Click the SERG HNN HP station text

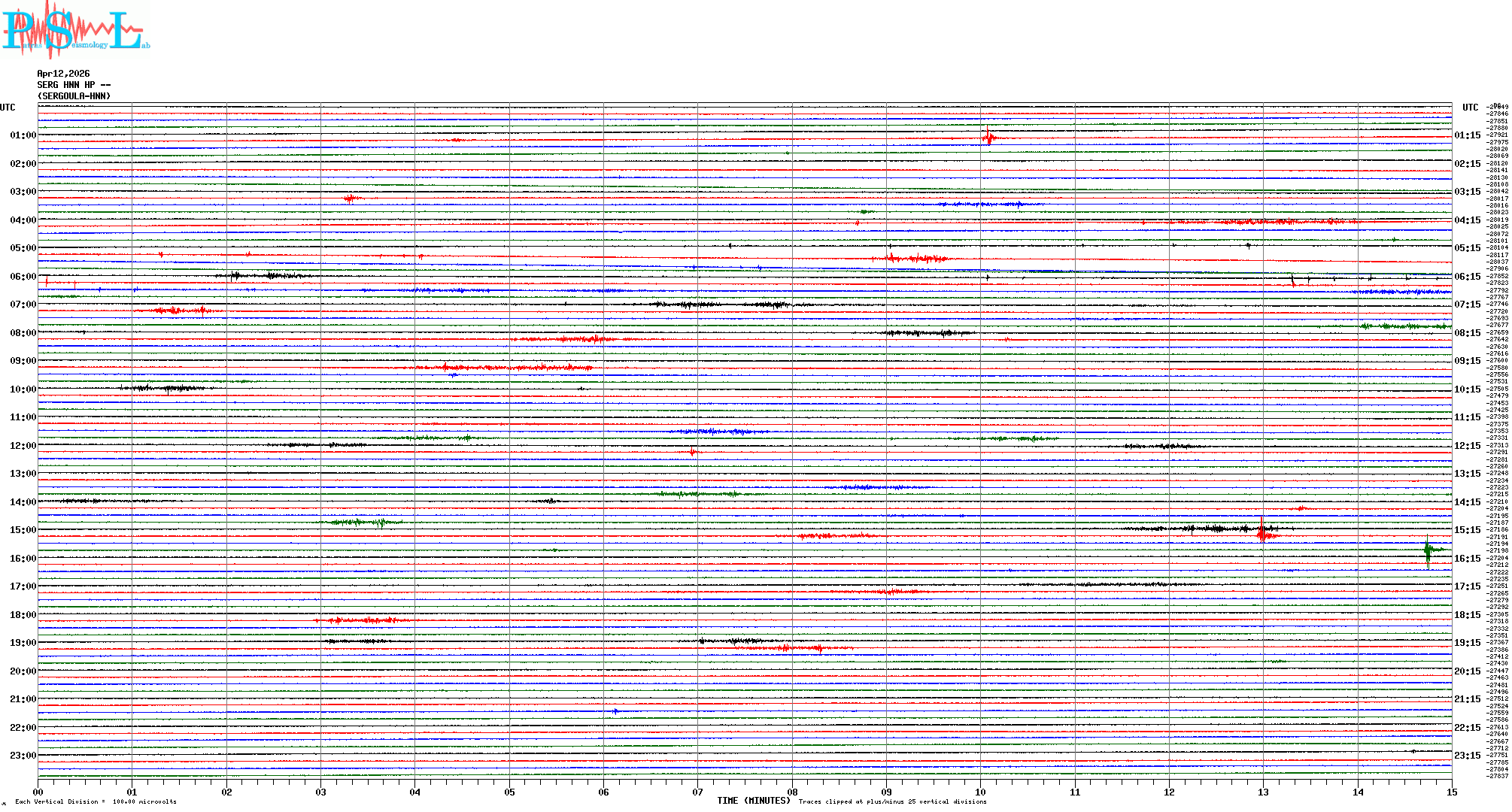click(74, 85)
